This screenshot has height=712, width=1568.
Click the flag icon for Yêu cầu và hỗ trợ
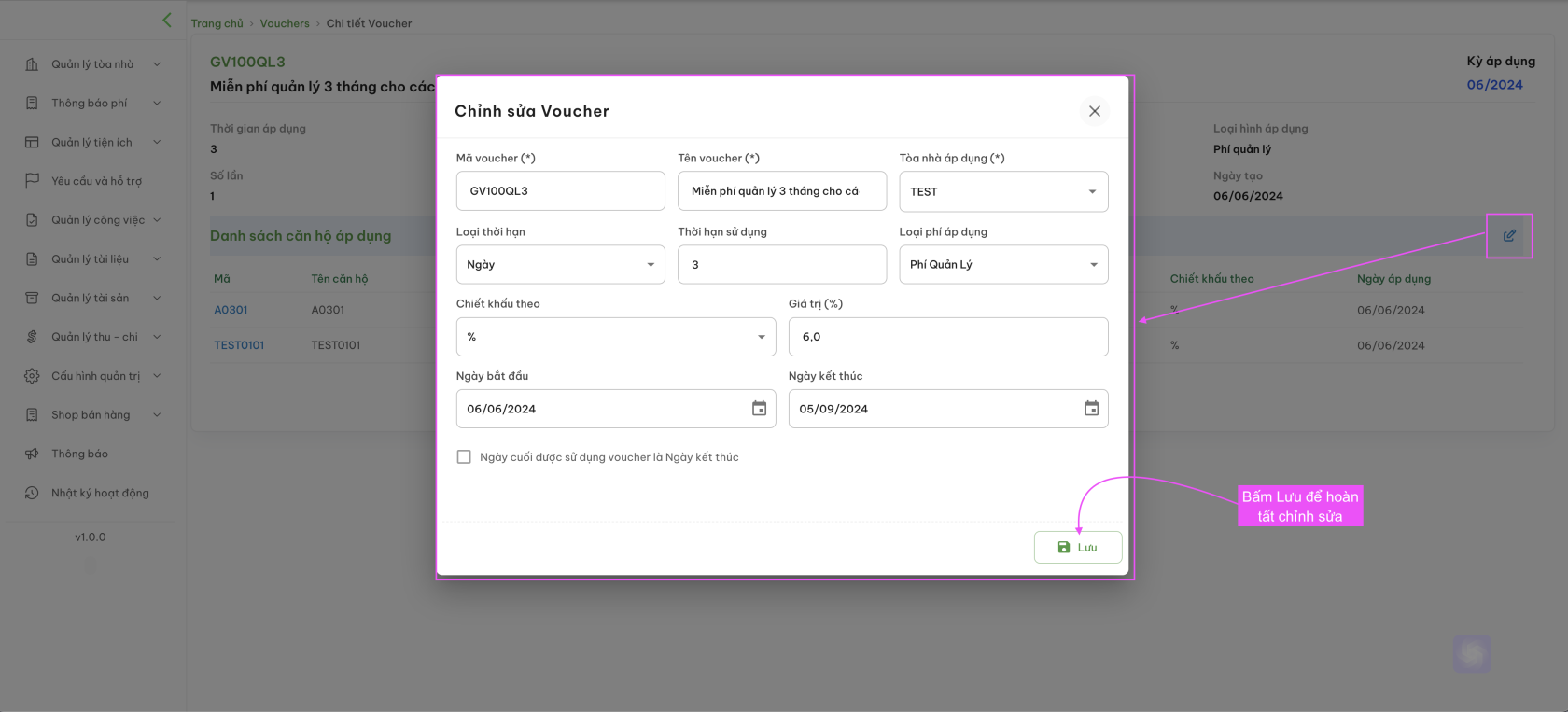[32, 180]
